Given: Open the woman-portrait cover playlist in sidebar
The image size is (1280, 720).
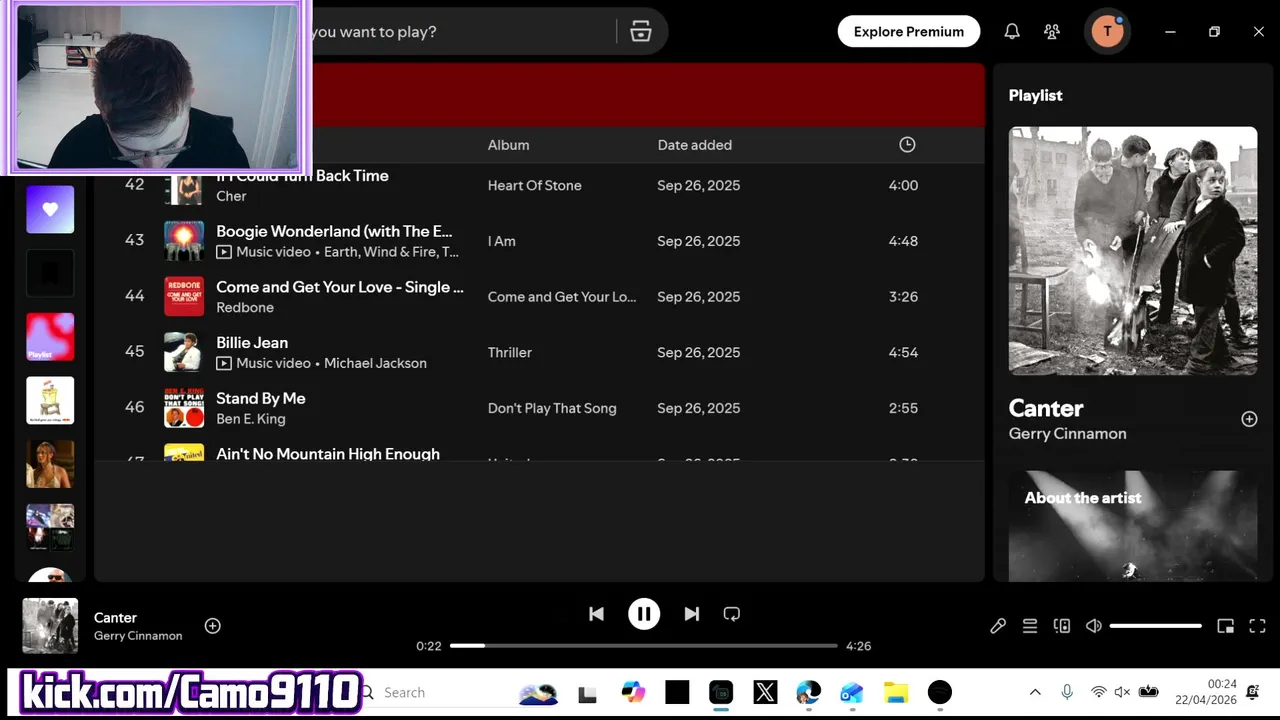Looking at the screenshot, I should 50,465.
